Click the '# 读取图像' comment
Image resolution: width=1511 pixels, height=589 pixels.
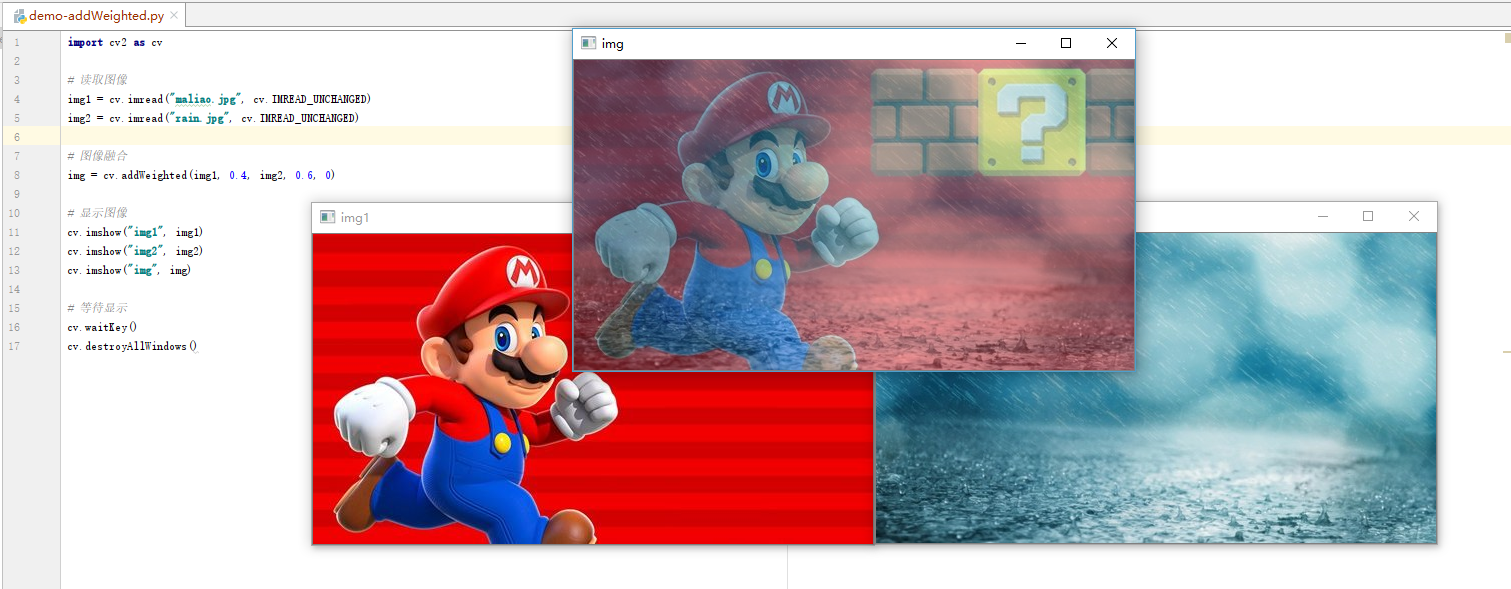[97, 80]
